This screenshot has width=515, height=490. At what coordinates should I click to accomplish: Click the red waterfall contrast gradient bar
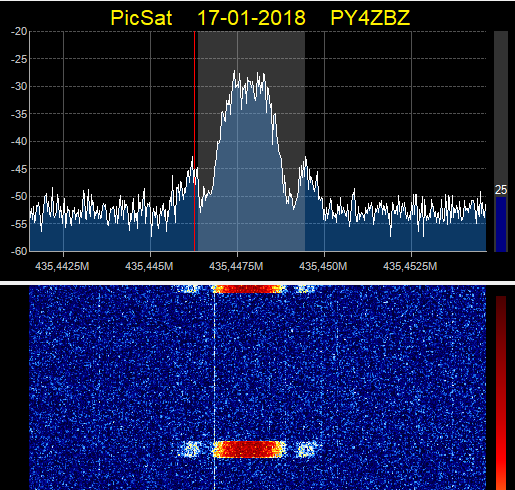501,393
